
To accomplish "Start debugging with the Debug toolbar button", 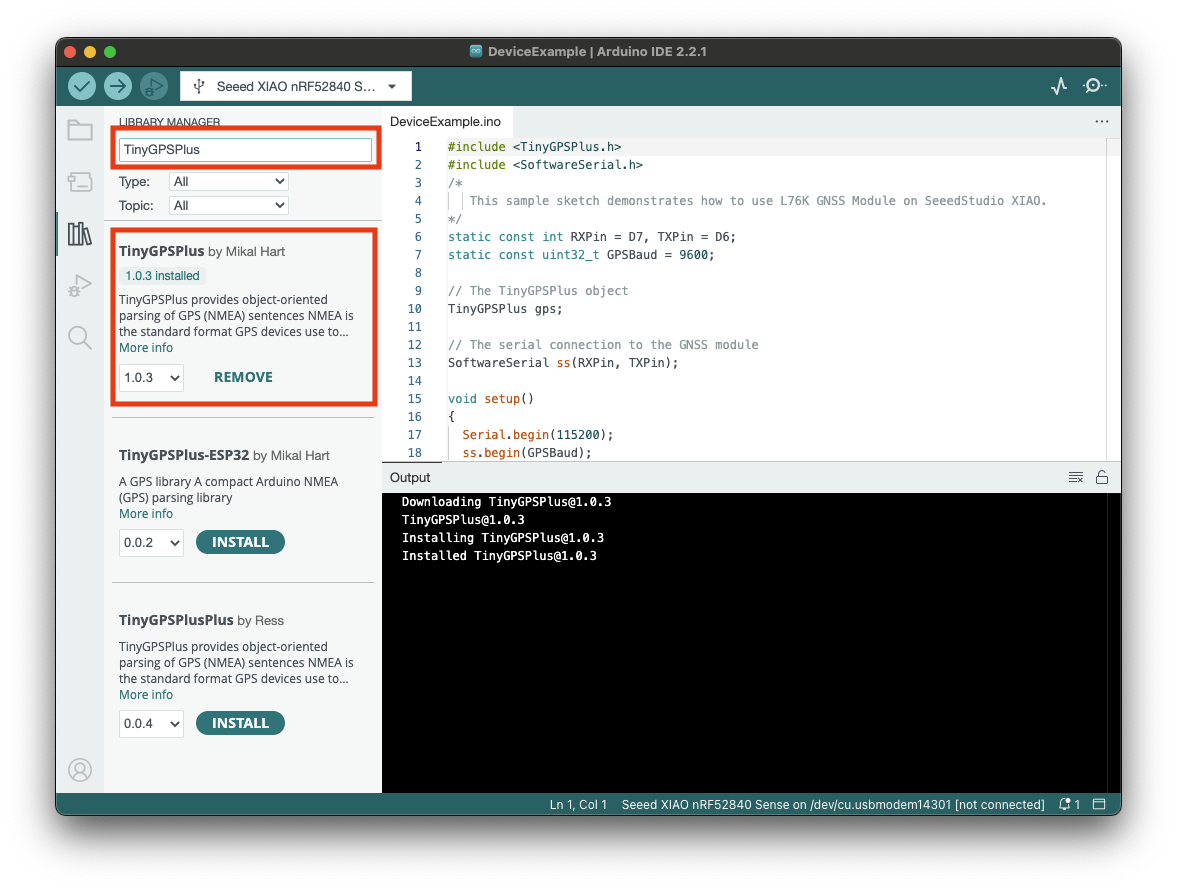I will [154, 86].
